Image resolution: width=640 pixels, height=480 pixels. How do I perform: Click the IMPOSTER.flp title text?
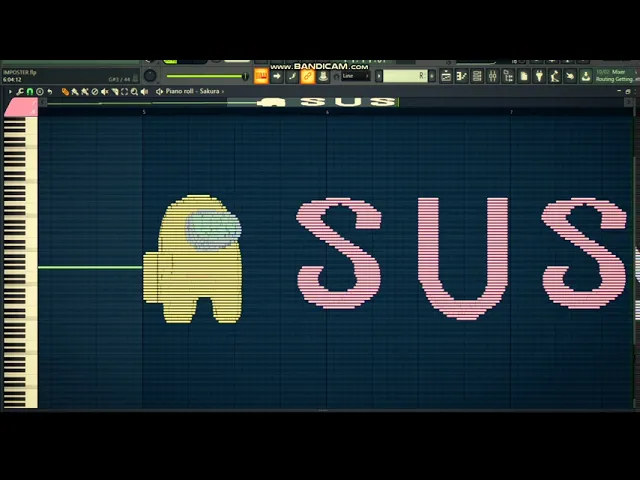pyautogui.click(x=20, y=72)
